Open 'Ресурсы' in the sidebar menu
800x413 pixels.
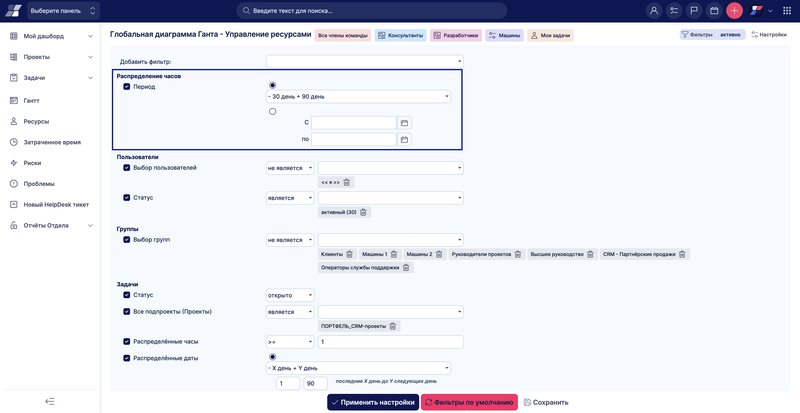point(36,121)
